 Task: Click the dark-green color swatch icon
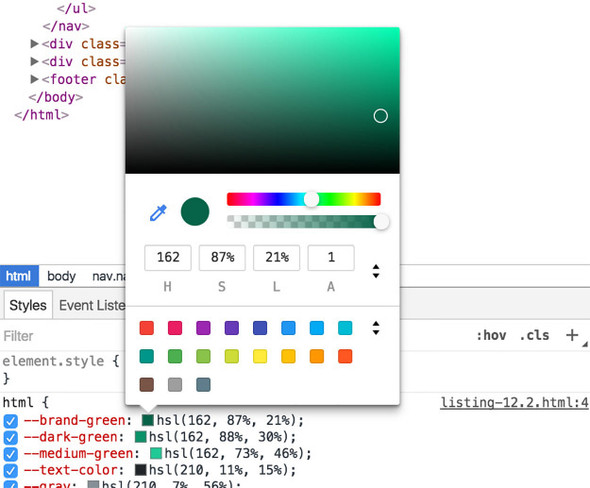point(140,437)
